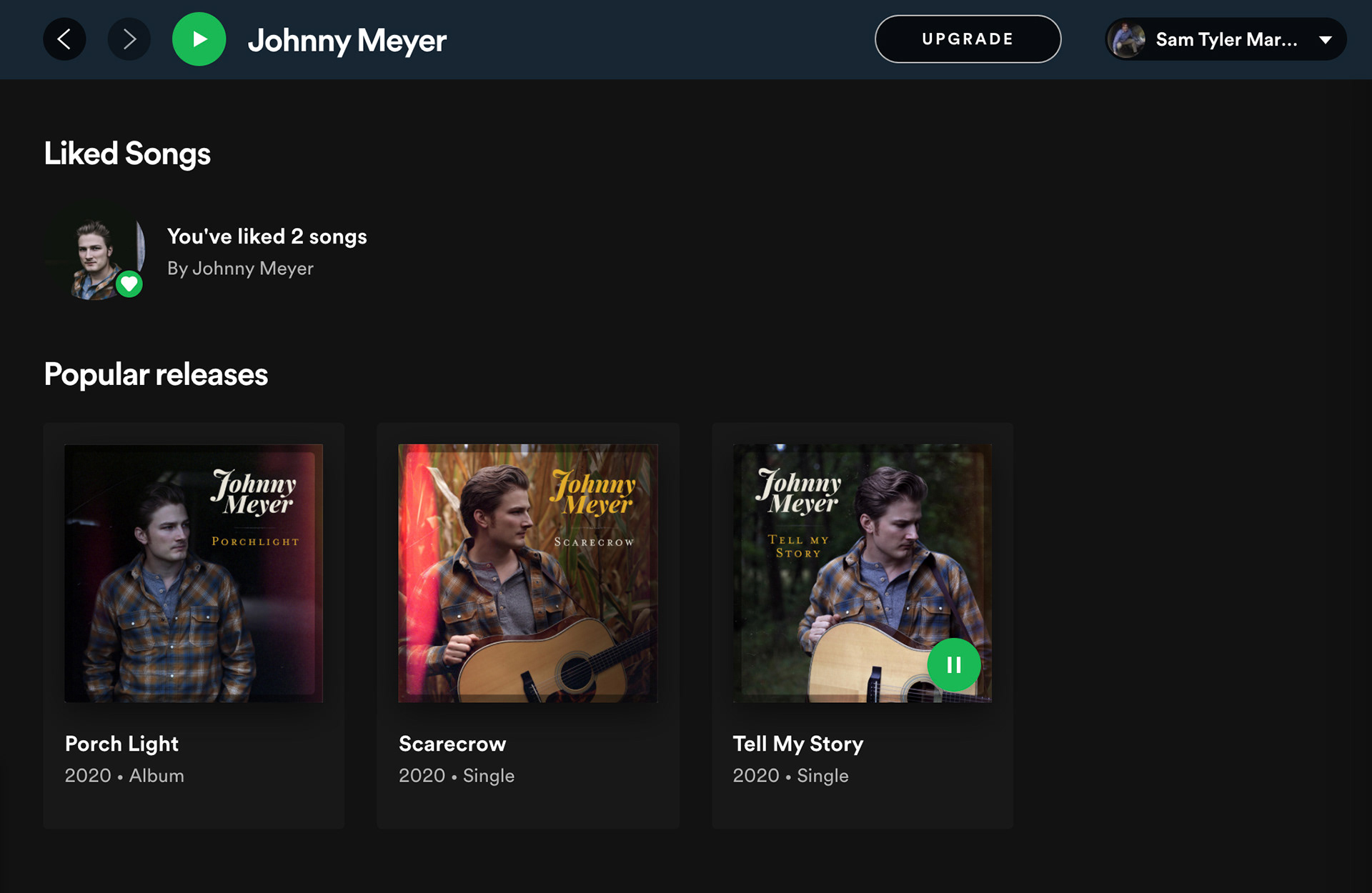Click the back navigation arrow
The height and width of the screenshot is (893, 1372).
tap(64, 39)
